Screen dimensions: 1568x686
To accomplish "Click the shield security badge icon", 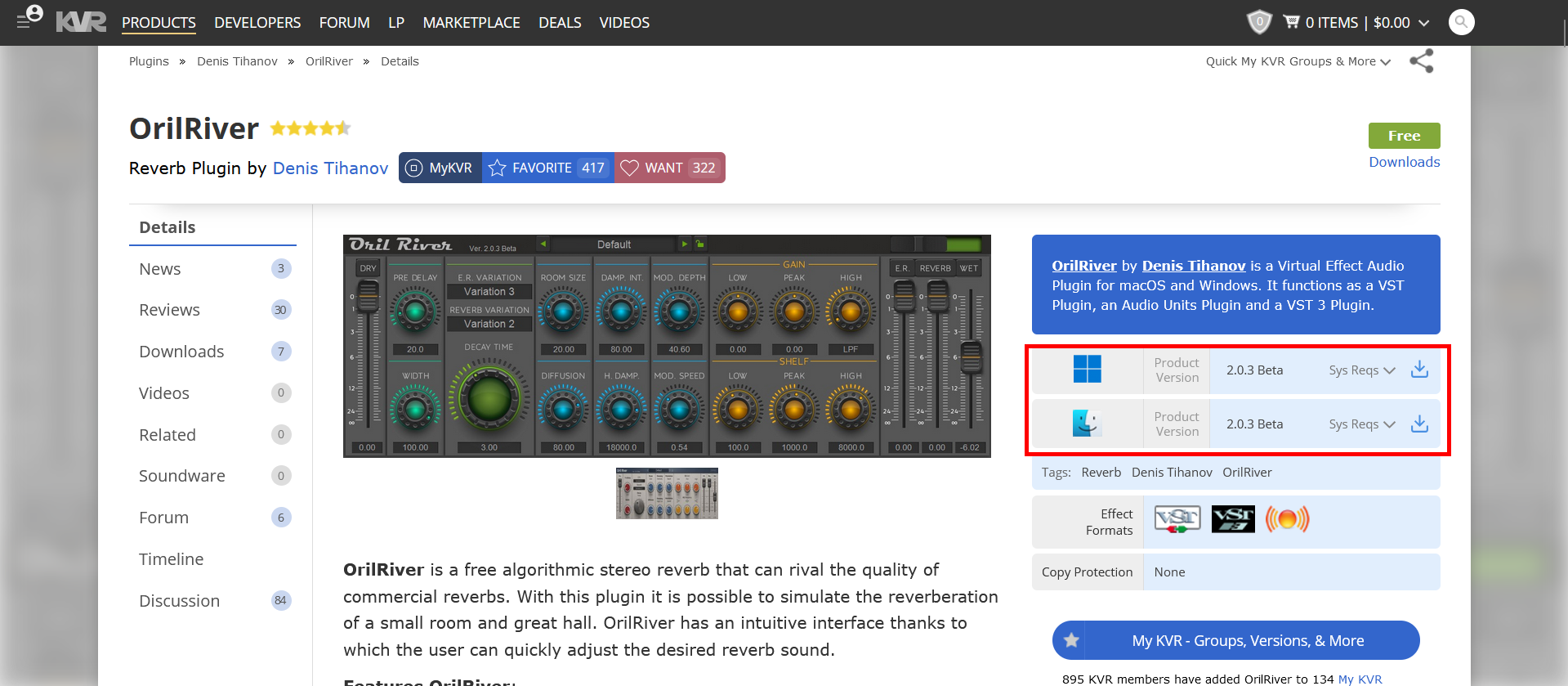I will click(x=1259, y=22).
